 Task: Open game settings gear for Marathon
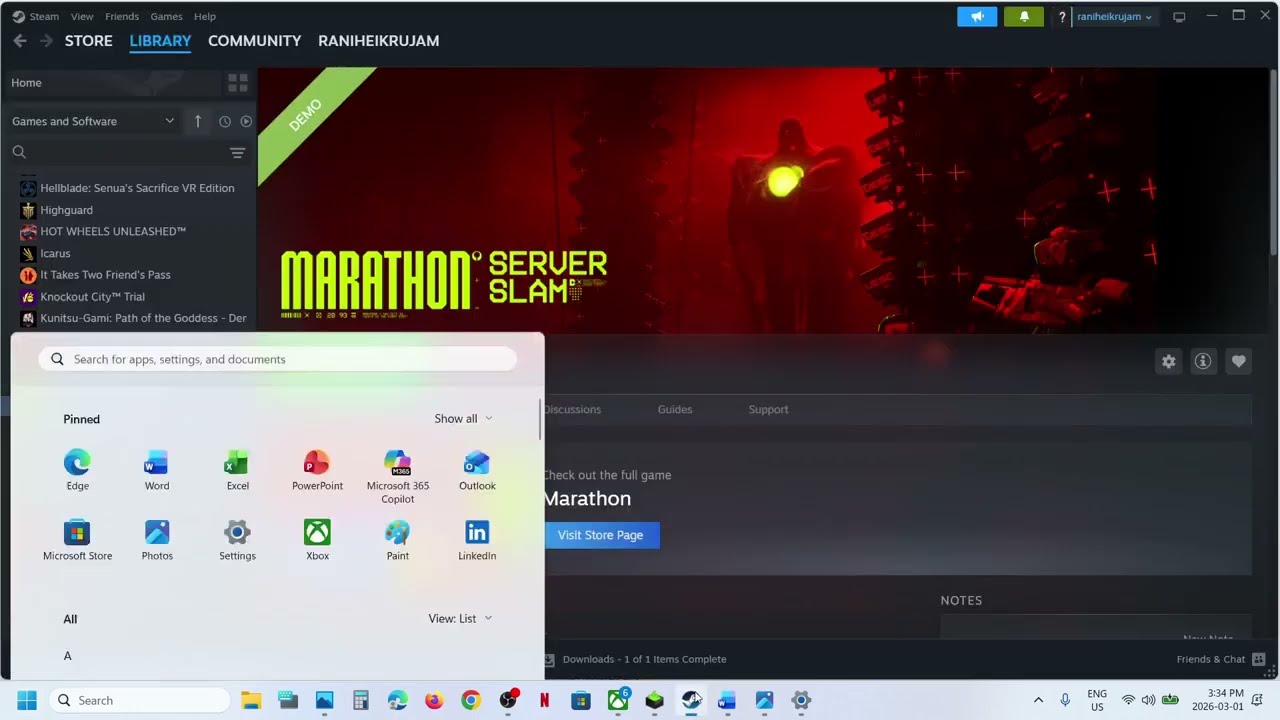[1168, 362]
